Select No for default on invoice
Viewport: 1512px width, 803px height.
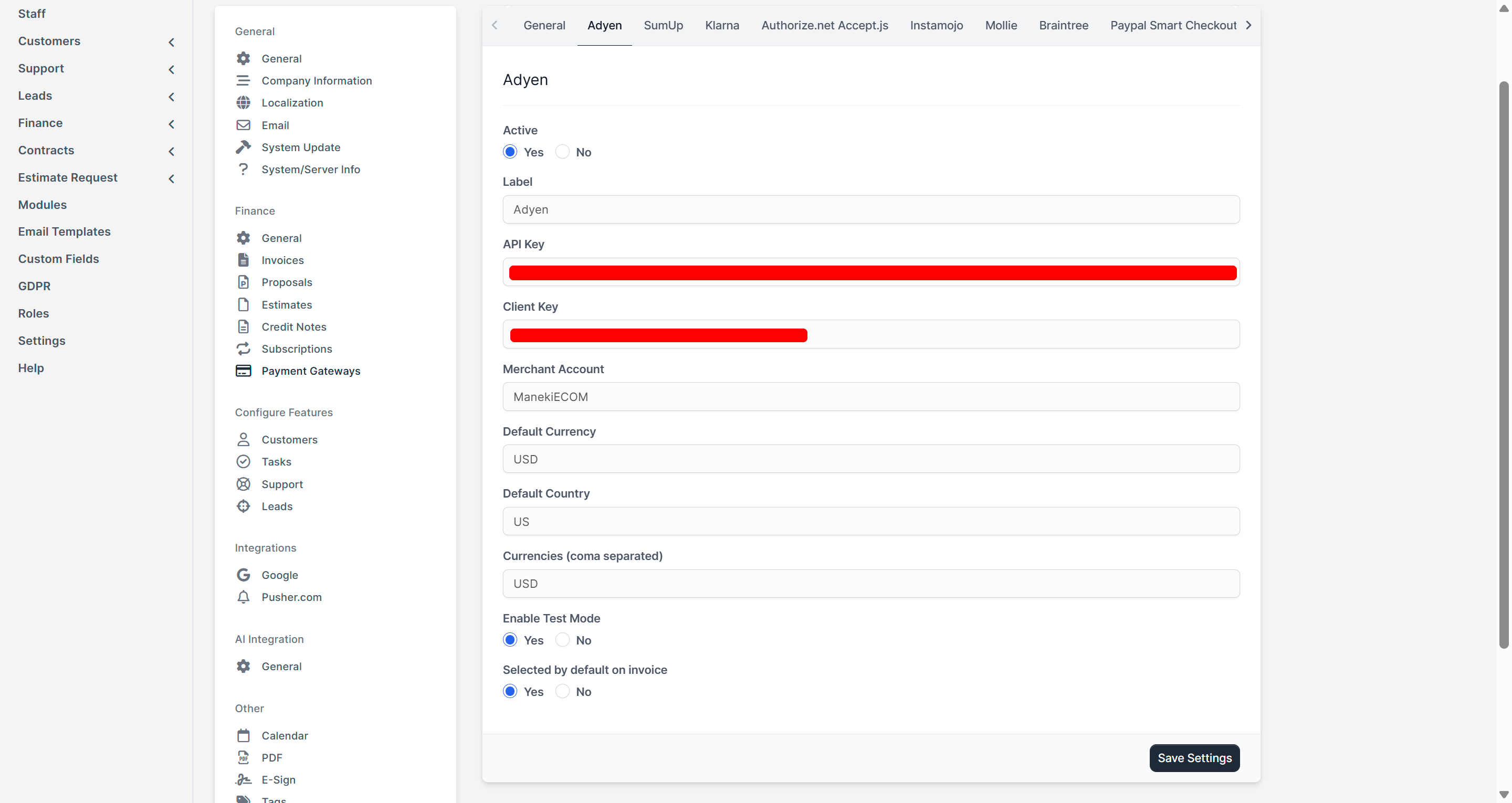[x=562, y=692]
